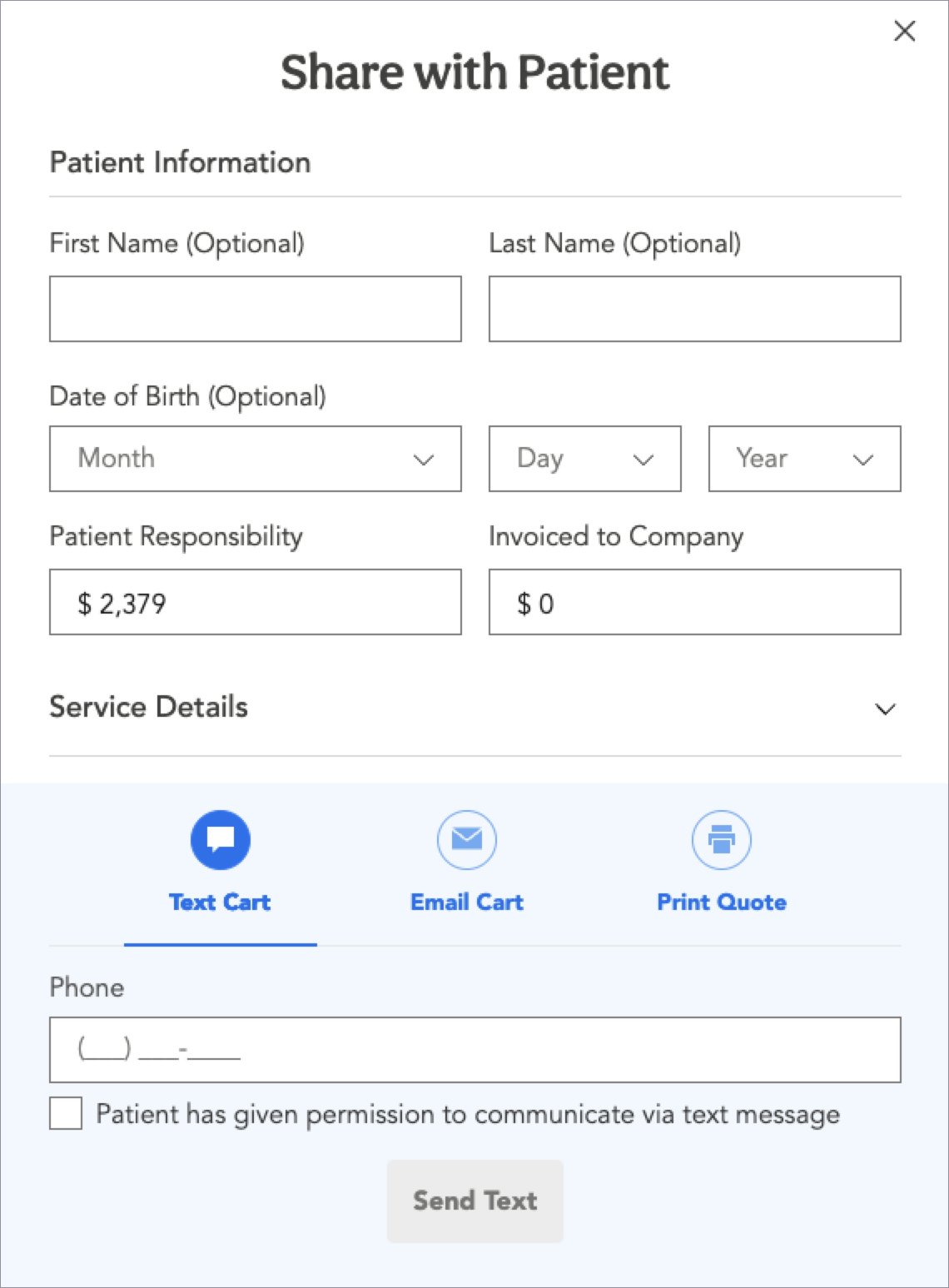Click the Text Cart chat bubble icon
This screenshot has width=949, height=1288.
point(221,839)
